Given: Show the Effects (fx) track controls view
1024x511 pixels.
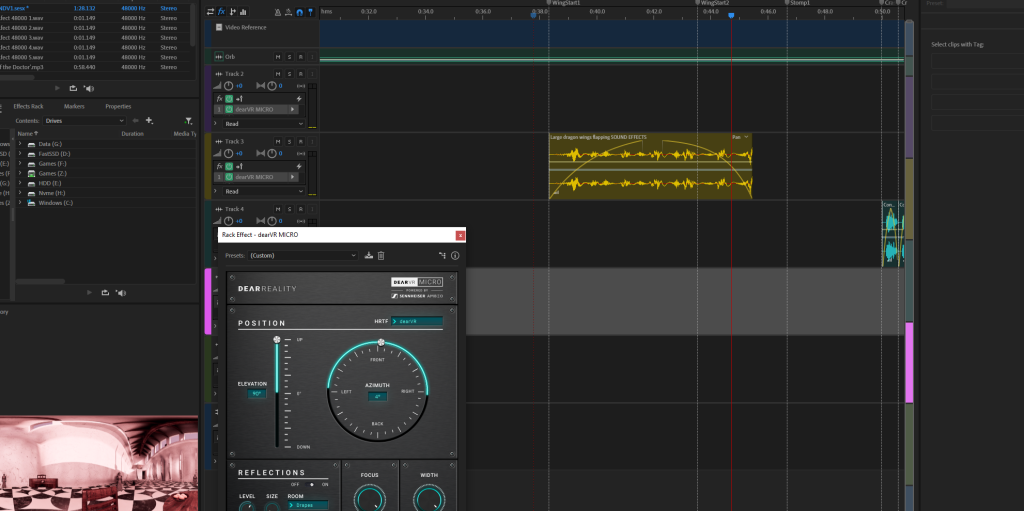Looking at the screenshot, I should coord(220,11).
